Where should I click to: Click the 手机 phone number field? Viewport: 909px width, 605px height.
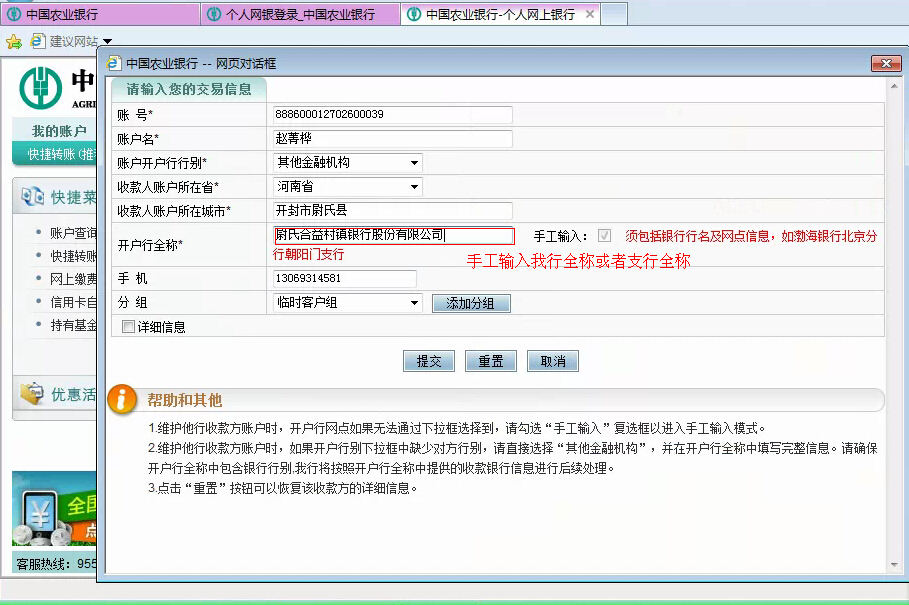coord(344,278)
